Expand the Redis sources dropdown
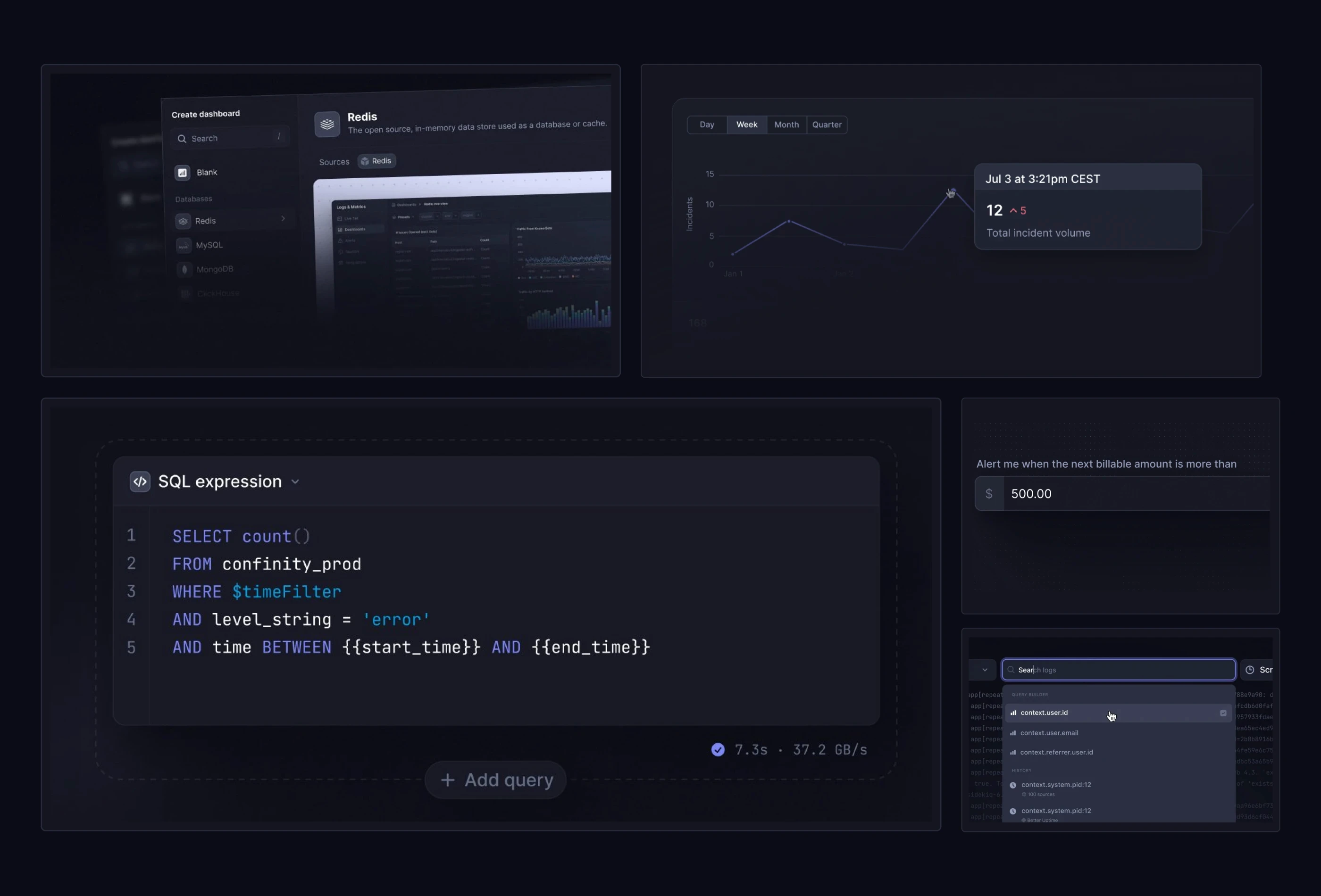1321x896 pixels. 375,161
